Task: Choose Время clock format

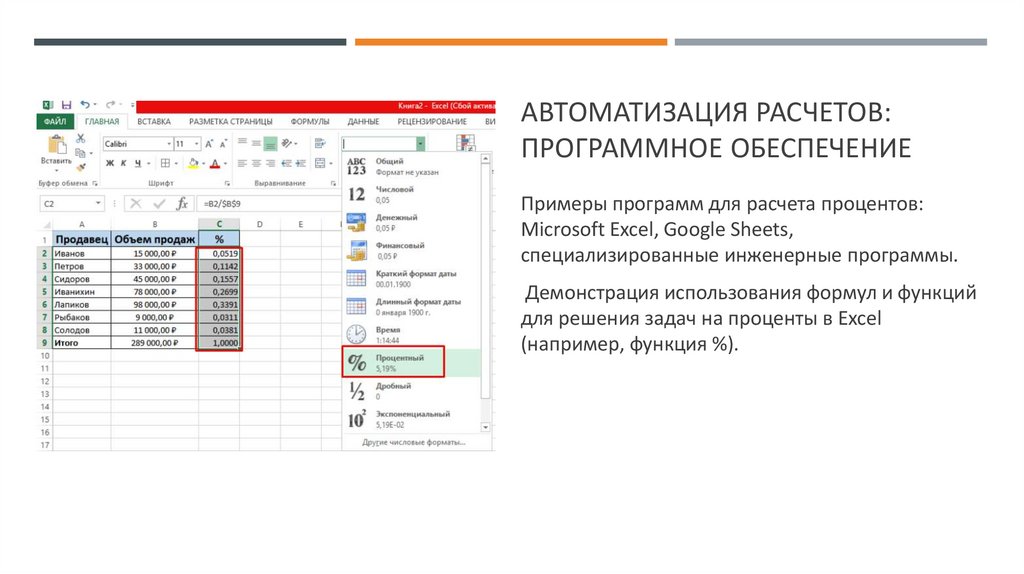Action: [x=411, y=335]
